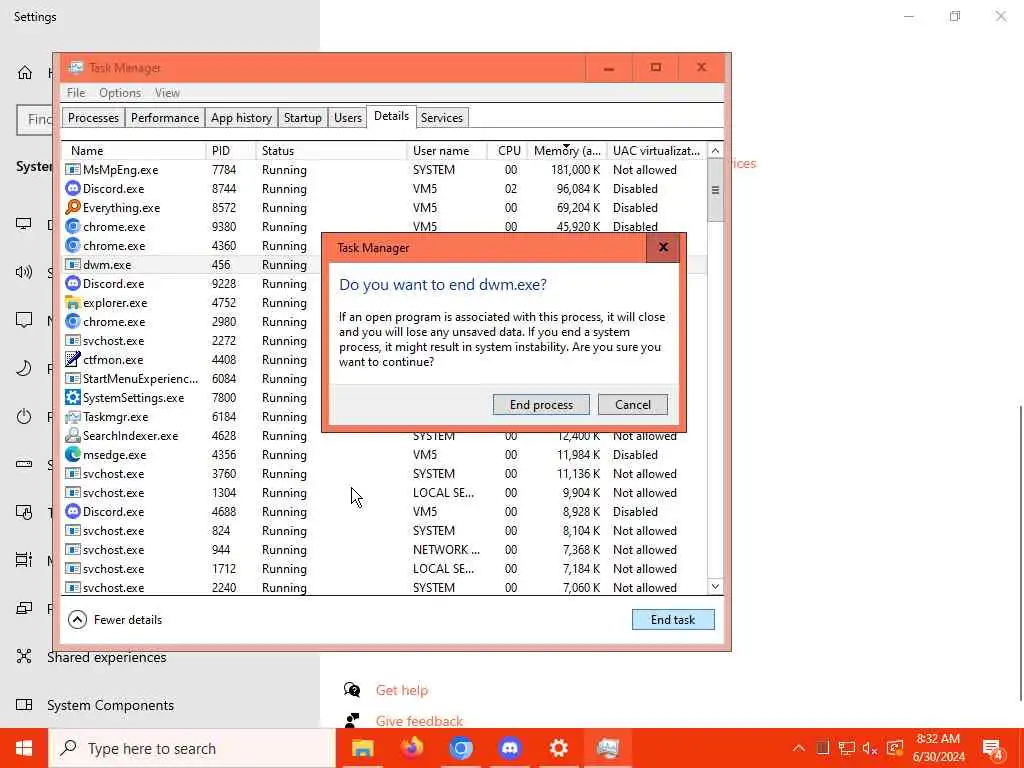
Task: Open Discord from taskbar
Action: [x=509, y=748]
